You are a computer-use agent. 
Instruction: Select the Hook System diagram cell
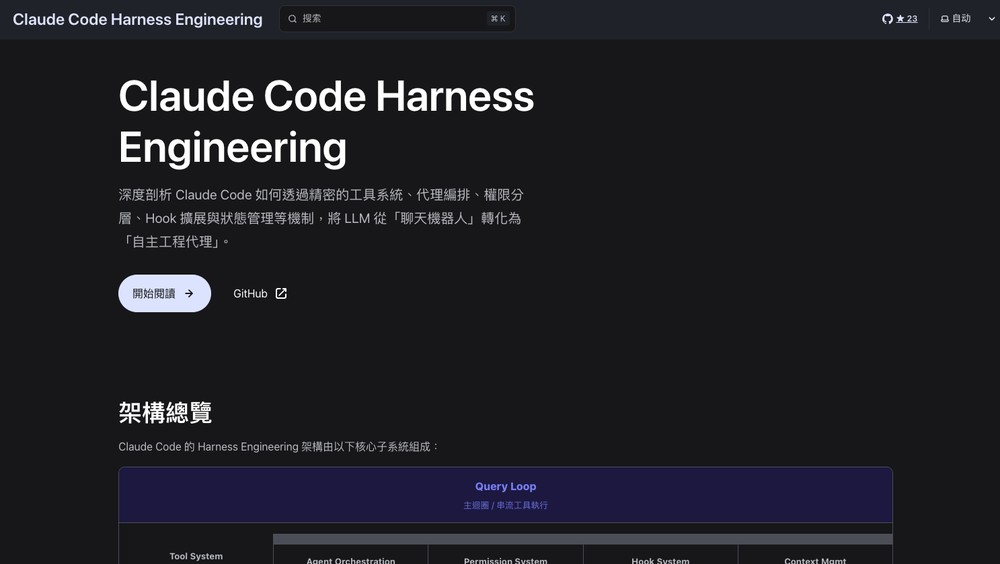pyautogui.click(x=660, y=555)
